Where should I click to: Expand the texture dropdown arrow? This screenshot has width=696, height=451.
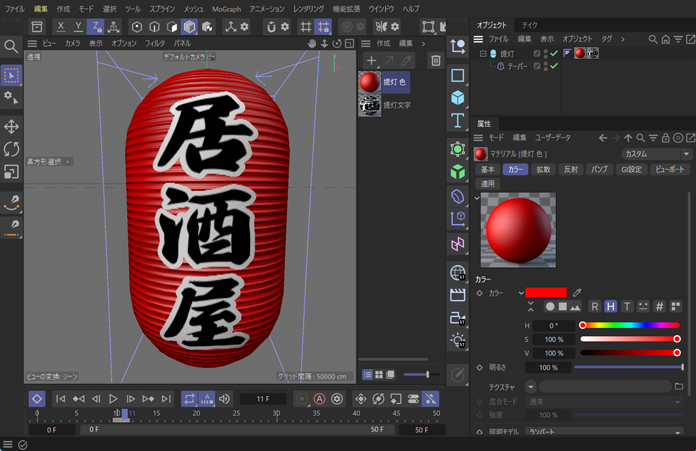[x=530, y=386]
